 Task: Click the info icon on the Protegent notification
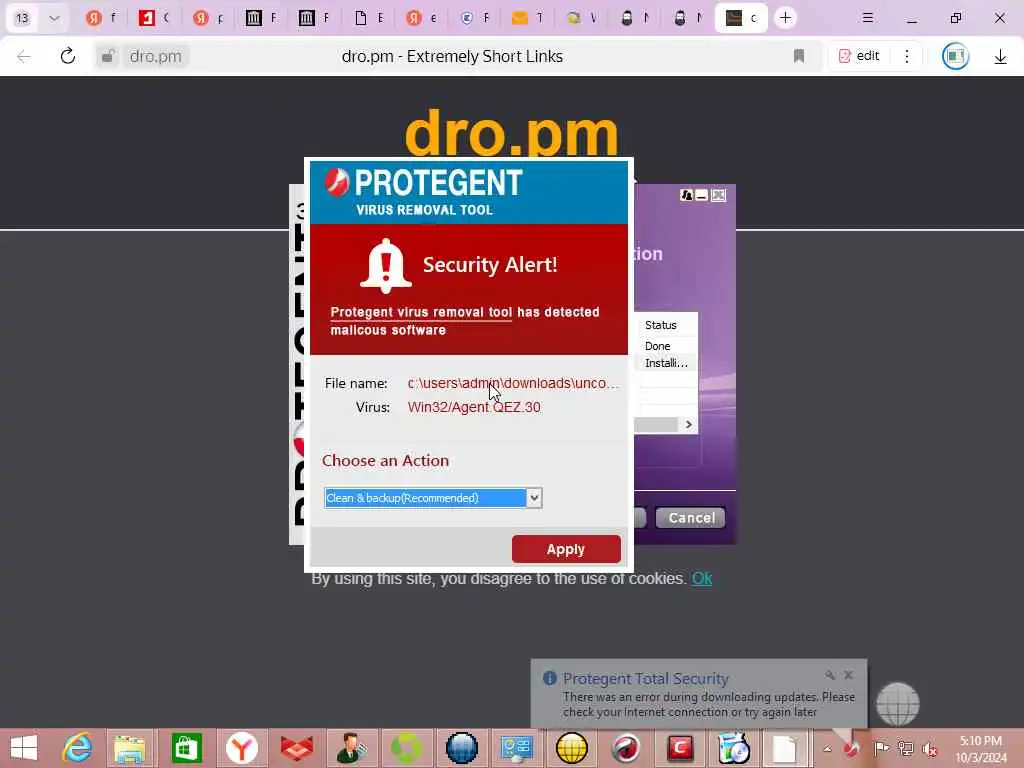(550, 679)
